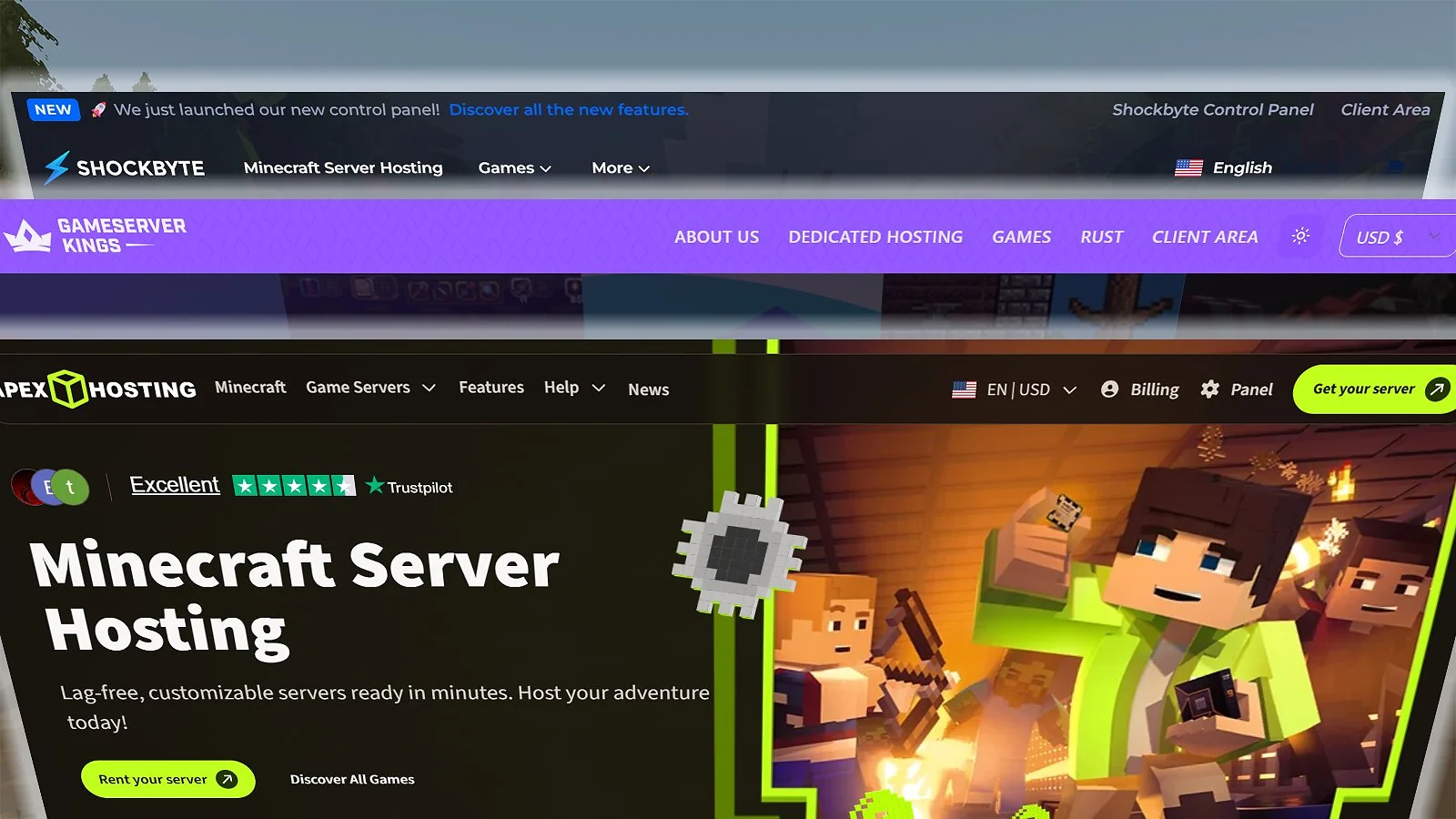Click the Apex Hosting cube logo
Viewport: 1456px width, 819px height.
[67, 389]
